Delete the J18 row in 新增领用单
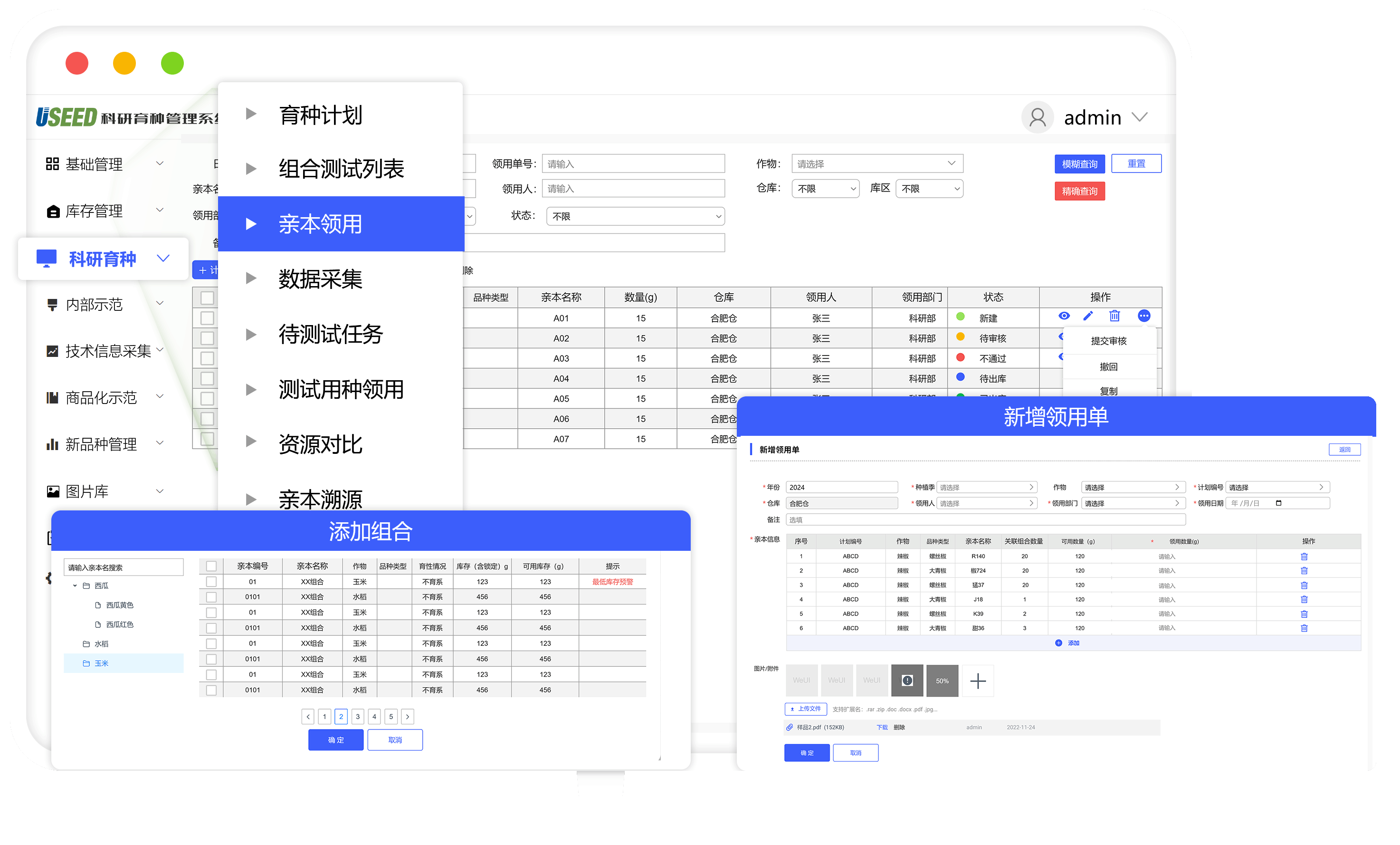The width and height of the screenshot is (1400, 845). point(1305,599)
